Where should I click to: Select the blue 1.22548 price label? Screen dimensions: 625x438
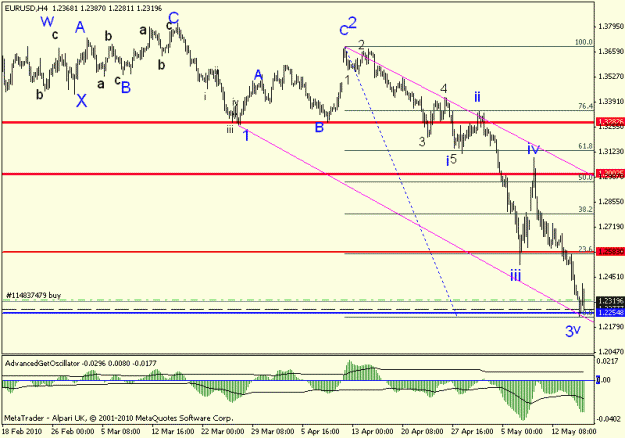point(610,312)
